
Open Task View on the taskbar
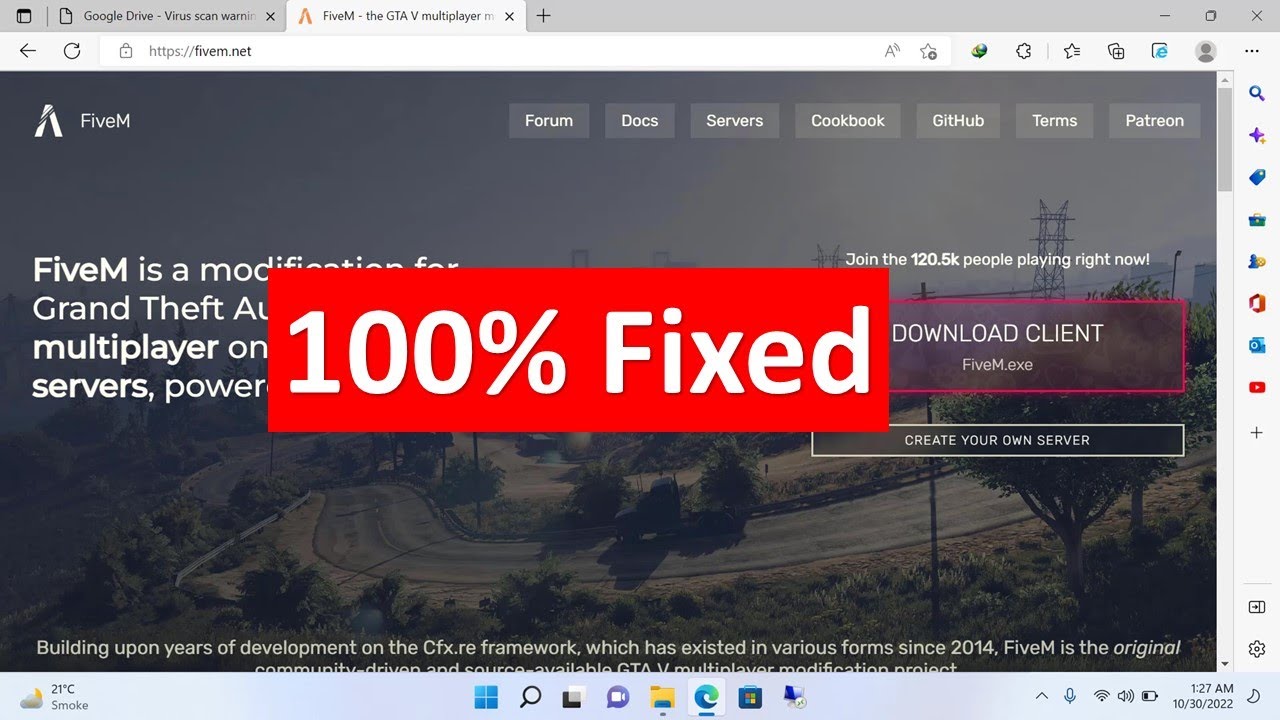click(x=573, y=697)
